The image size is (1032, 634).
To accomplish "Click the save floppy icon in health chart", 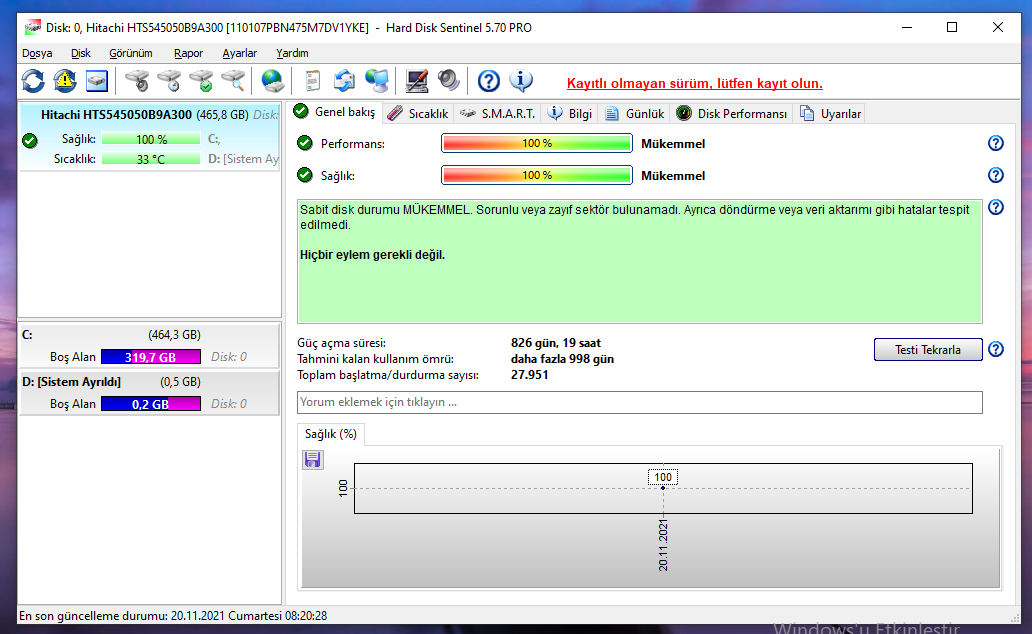I will [313, 460].
